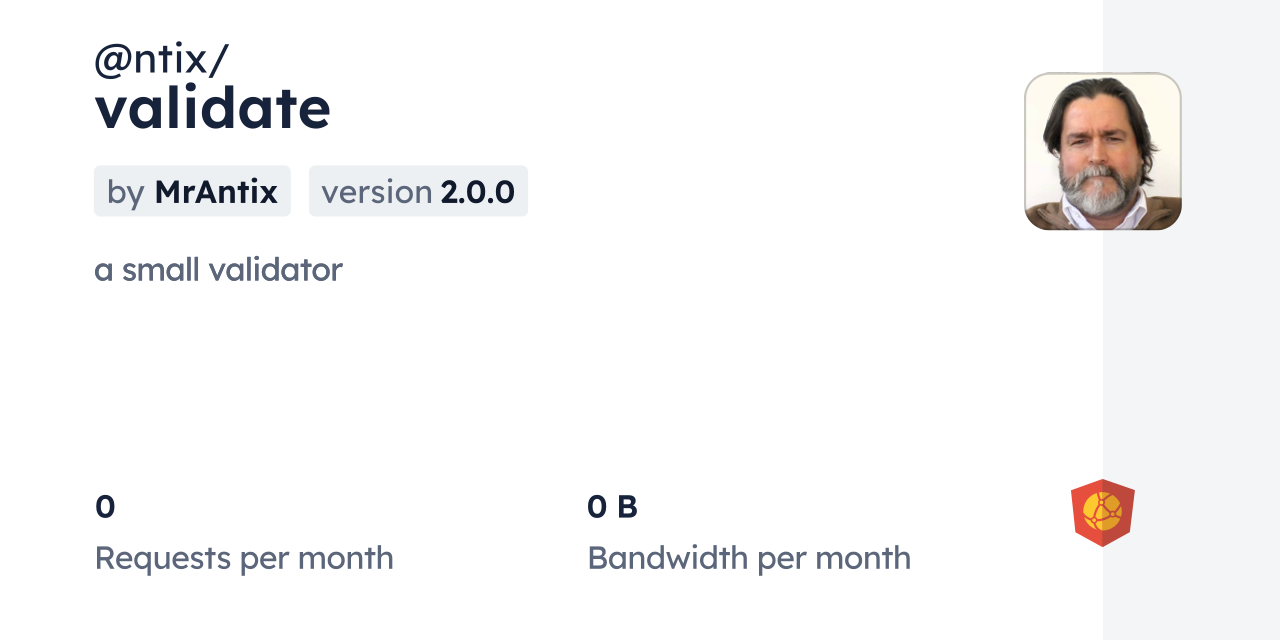Select the "a small validator" description
The width and height of the screenshot is (1280, 640).
point(218,269)
